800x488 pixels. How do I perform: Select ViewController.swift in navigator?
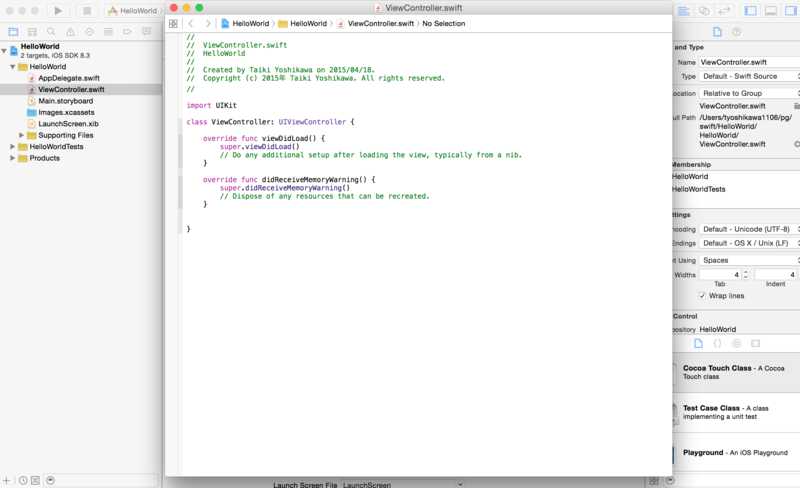pyautogui.click(x=71, y=89)
